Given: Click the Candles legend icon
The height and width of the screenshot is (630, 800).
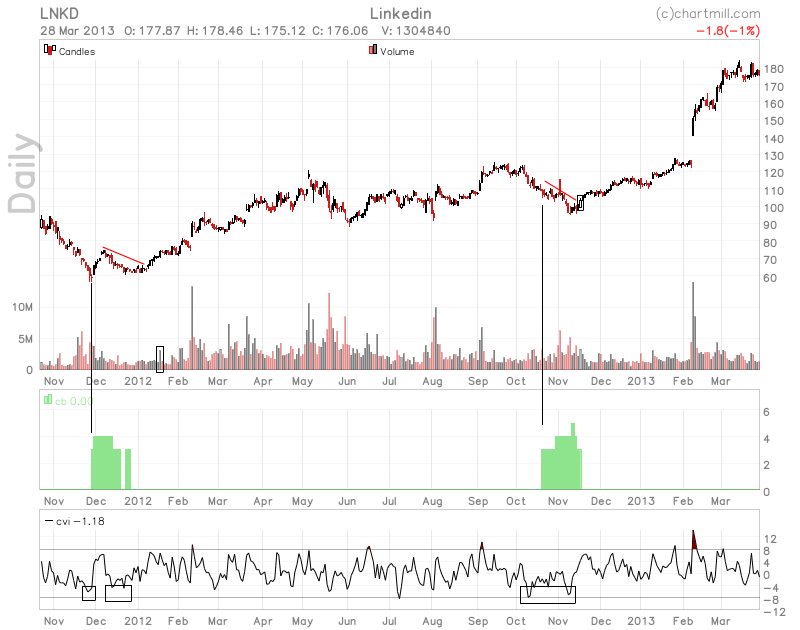Looking at the screenshot, I should point(49,49).
